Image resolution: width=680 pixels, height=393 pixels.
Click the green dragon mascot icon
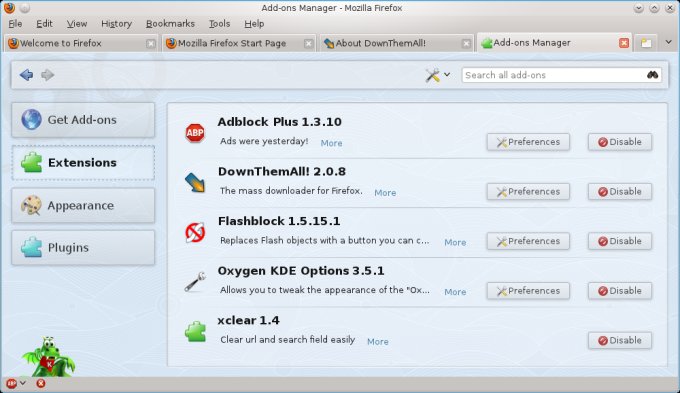[x=49, y=357]
